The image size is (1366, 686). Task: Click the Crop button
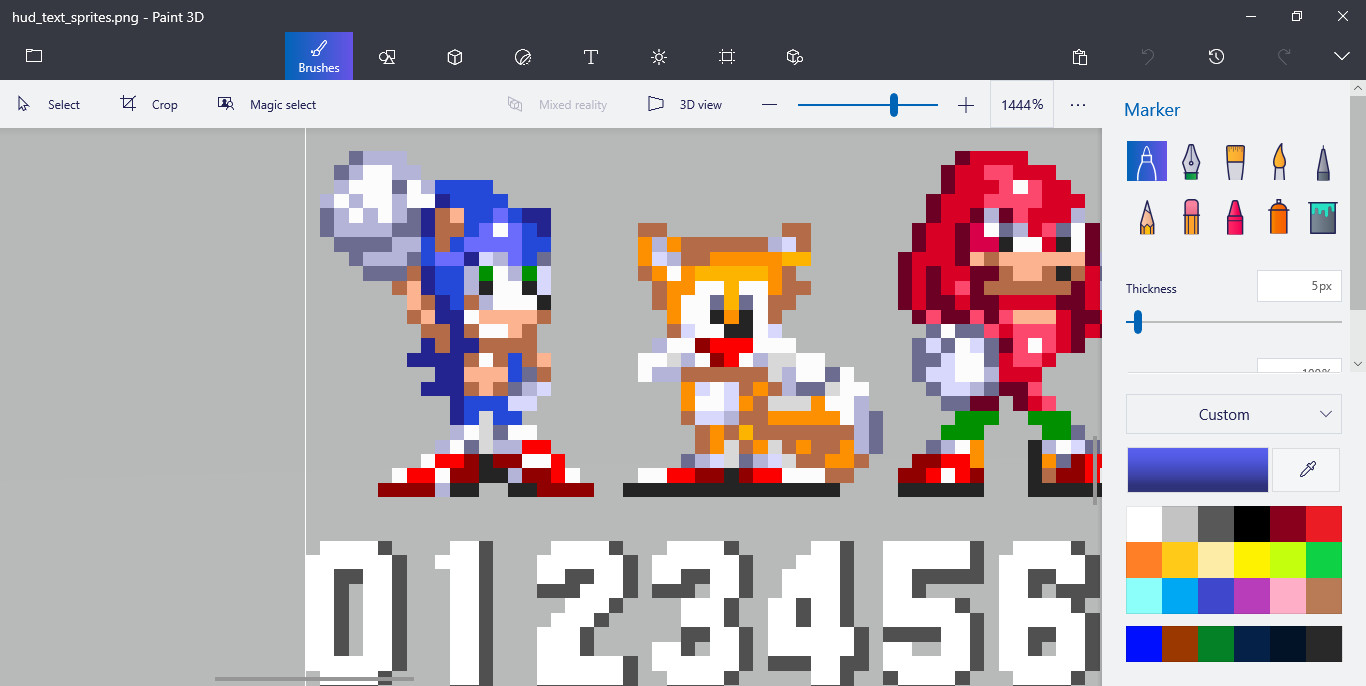click(x=148, y=104)
